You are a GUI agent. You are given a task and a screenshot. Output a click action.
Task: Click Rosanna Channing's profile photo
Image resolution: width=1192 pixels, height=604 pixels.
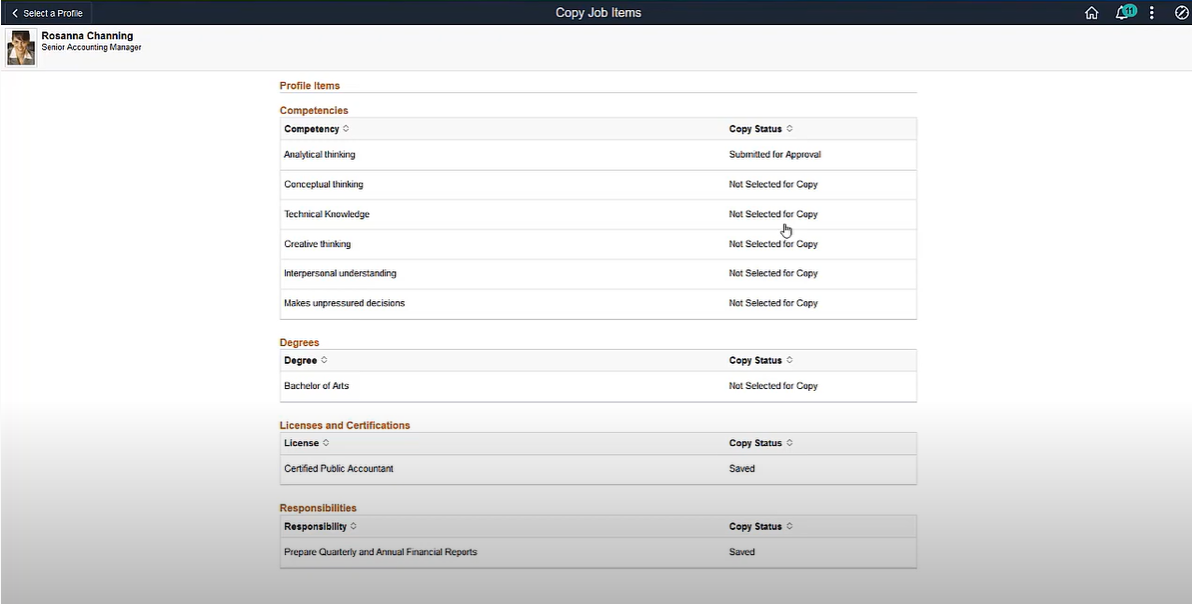[21, 48]
